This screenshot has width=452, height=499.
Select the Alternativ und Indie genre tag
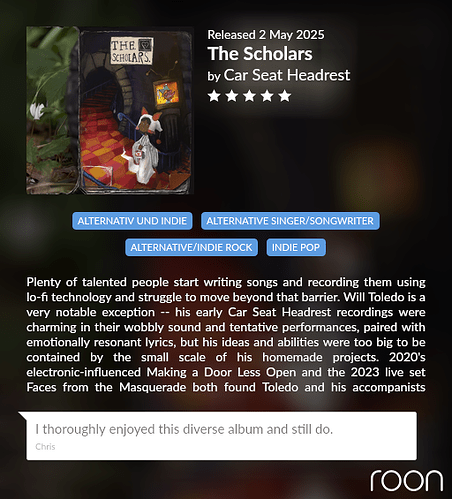click(132, 221)
